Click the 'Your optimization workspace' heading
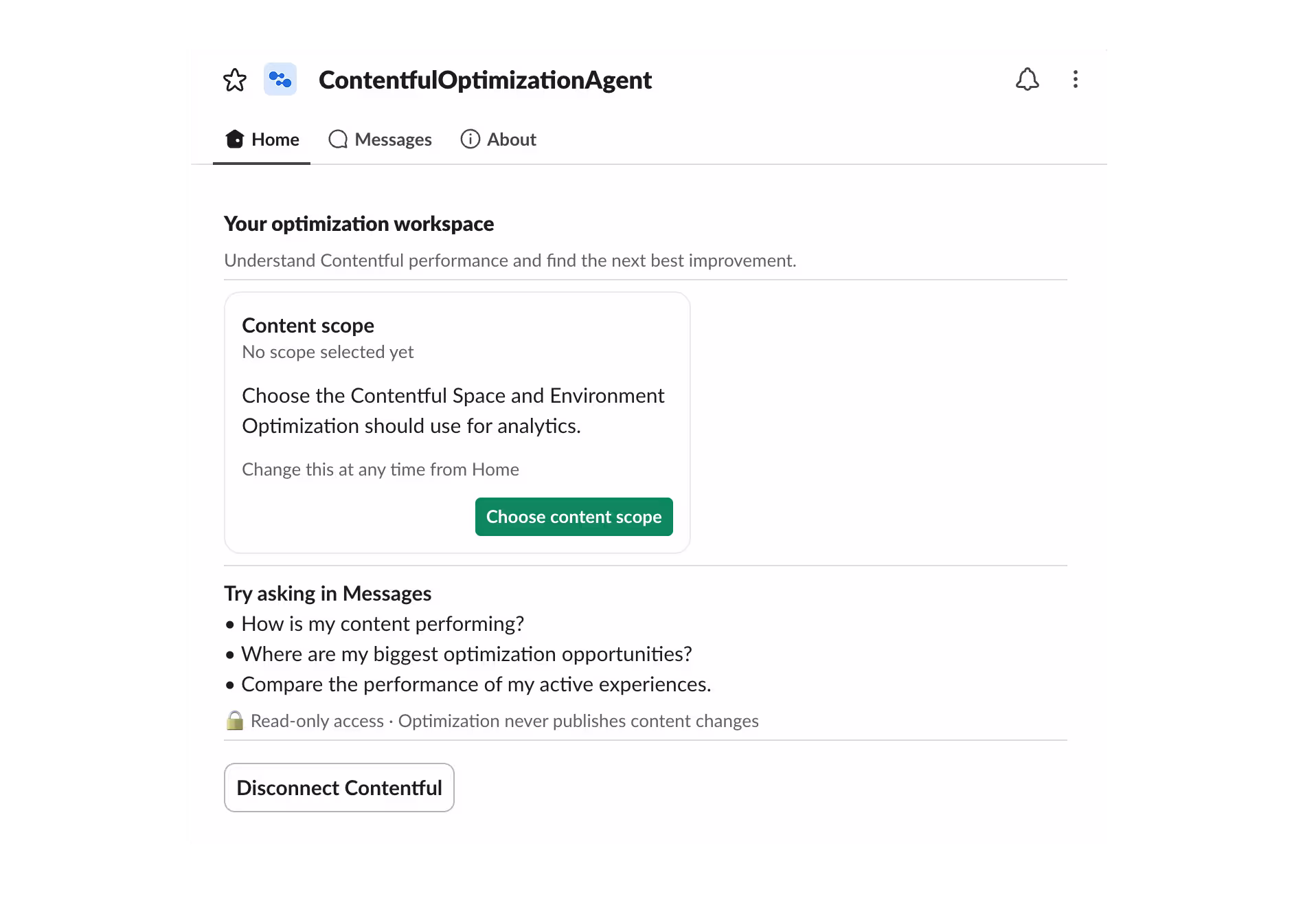 click(x=359, y=224)
